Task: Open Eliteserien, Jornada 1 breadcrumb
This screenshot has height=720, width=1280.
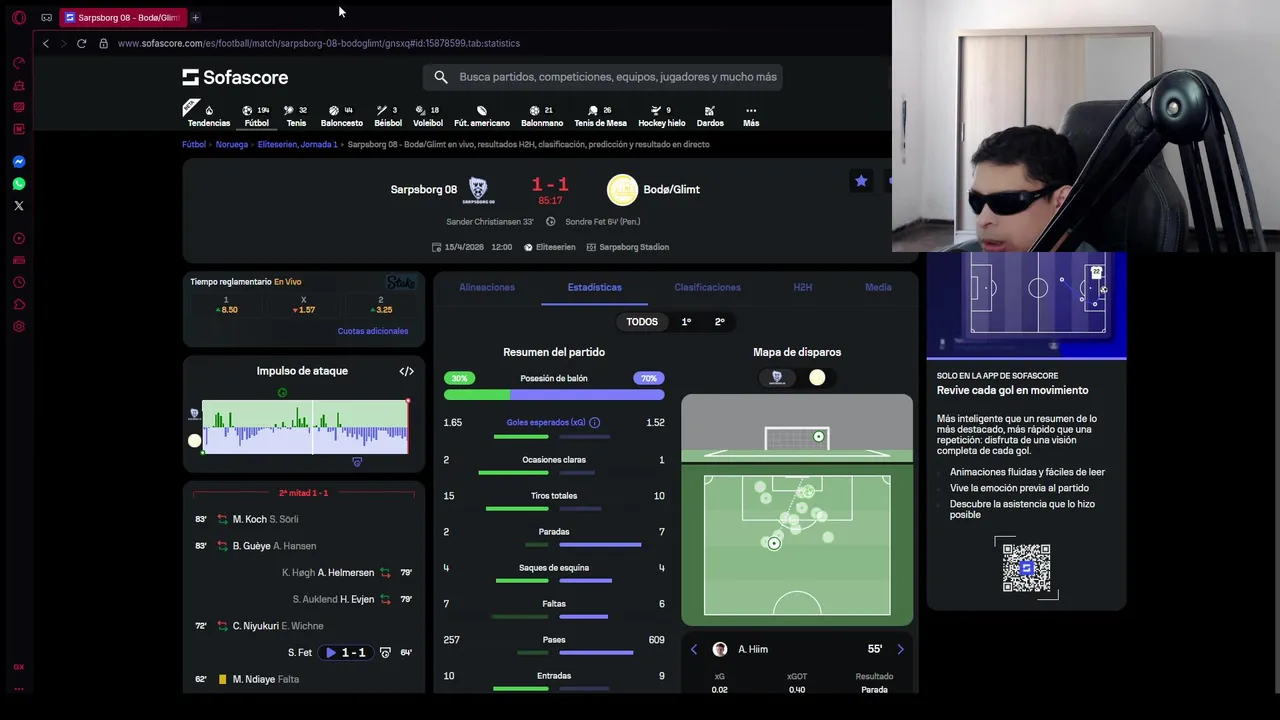Action: click(297, 144)
